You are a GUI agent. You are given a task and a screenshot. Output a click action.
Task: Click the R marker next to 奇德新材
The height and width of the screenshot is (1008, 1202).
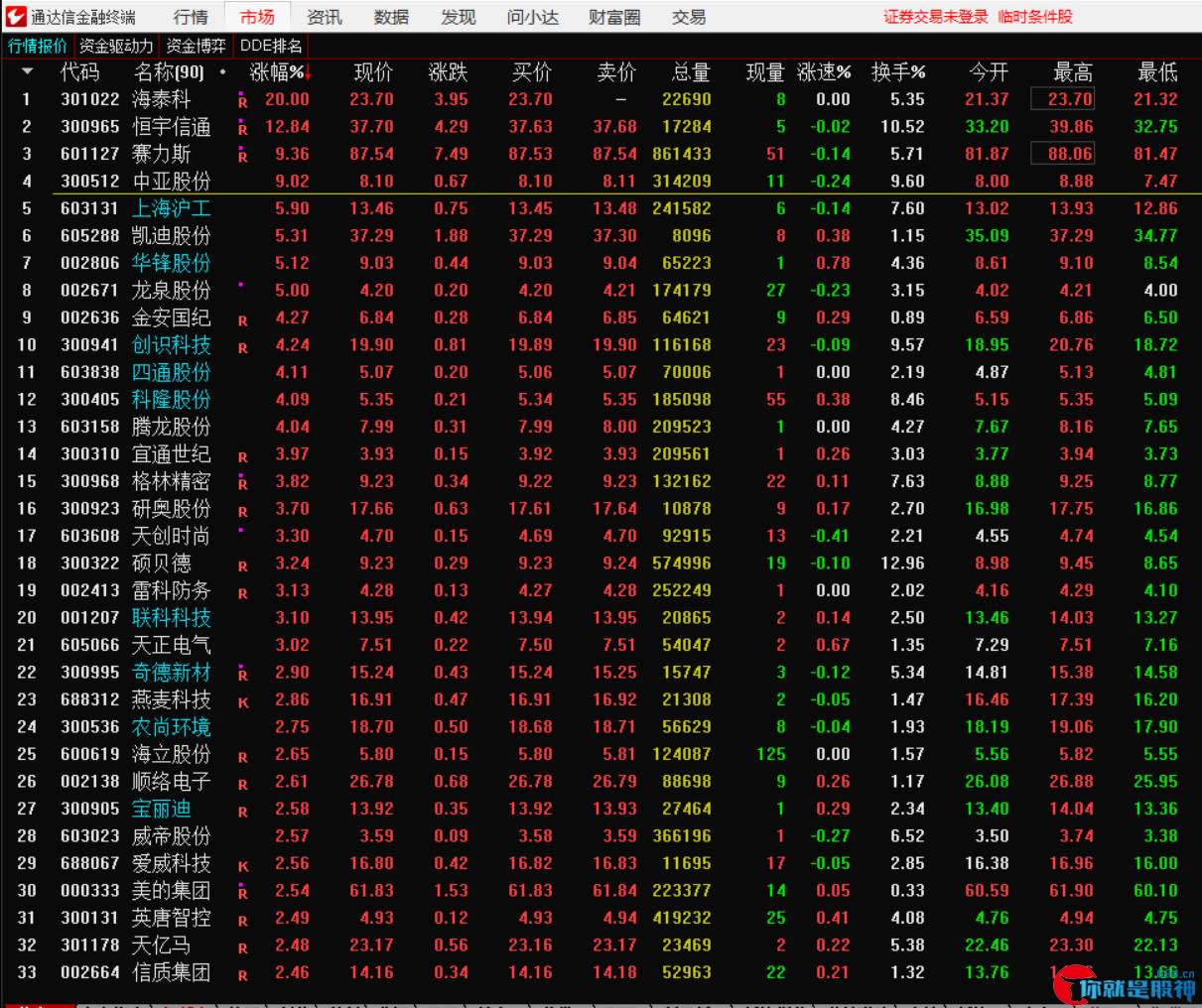click(x=243, y=675)
